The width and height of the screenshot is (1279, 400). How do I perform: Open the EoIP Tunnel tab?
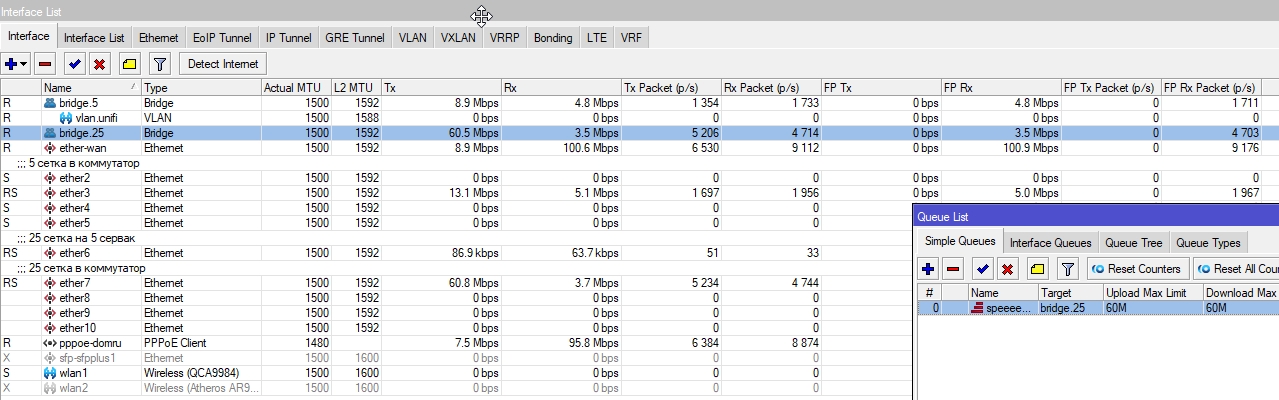click(x=222, y=38)
